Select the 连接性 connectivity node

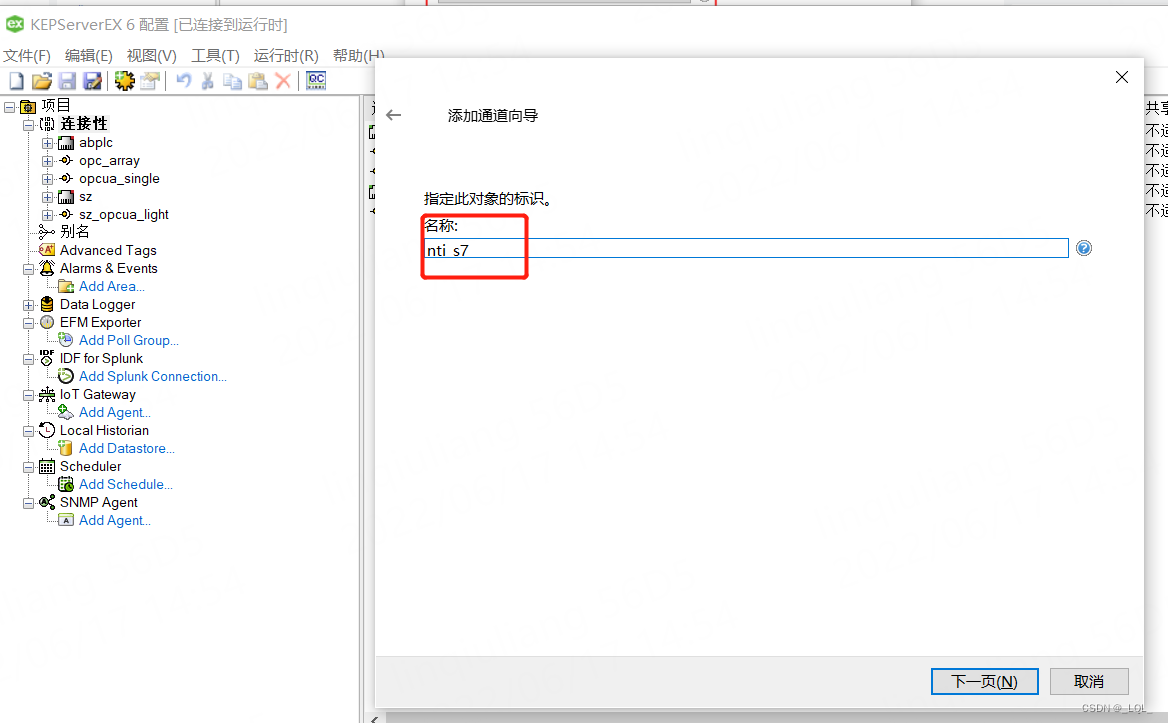click(x=83, y=124)
